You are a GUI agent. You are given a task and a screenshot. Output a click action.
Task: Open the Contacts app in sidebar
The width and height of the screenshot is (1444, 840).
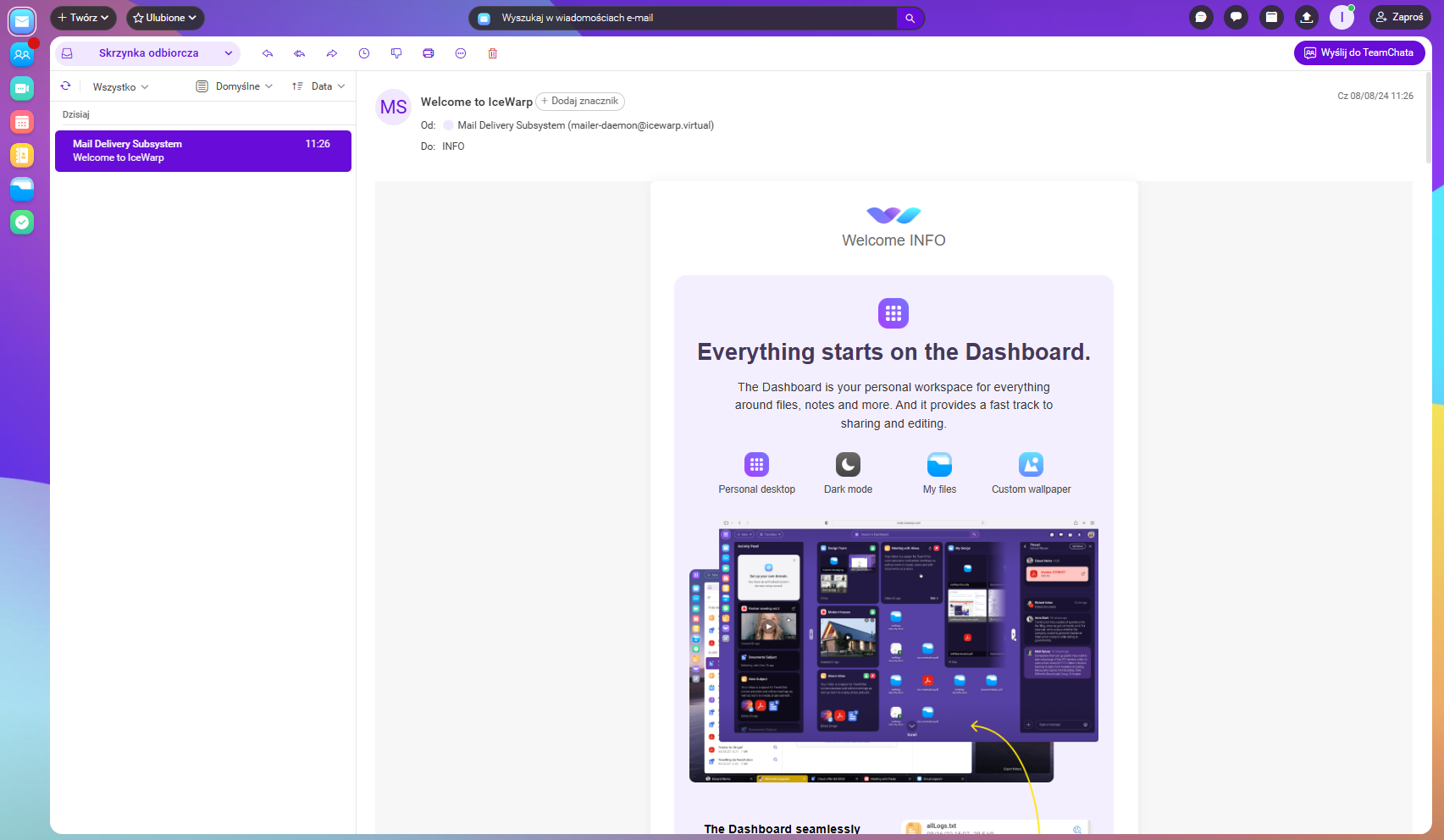point(22,155)
